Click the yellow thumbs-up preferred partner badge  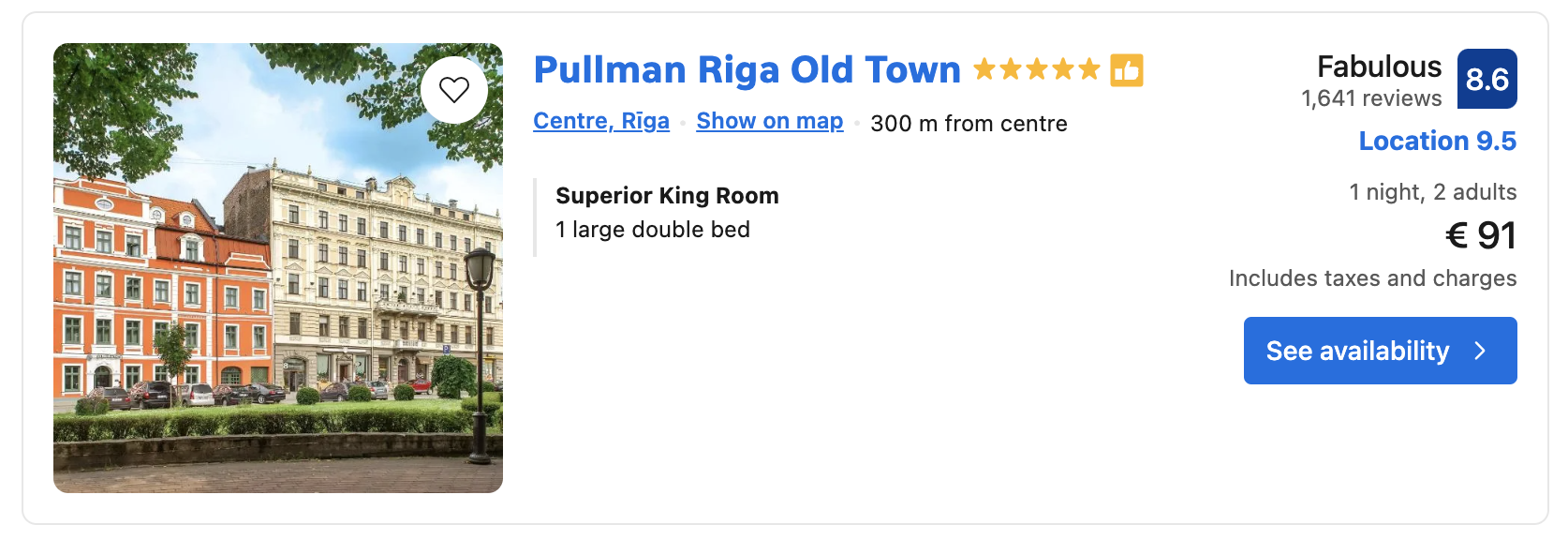tap(1127, 70)
